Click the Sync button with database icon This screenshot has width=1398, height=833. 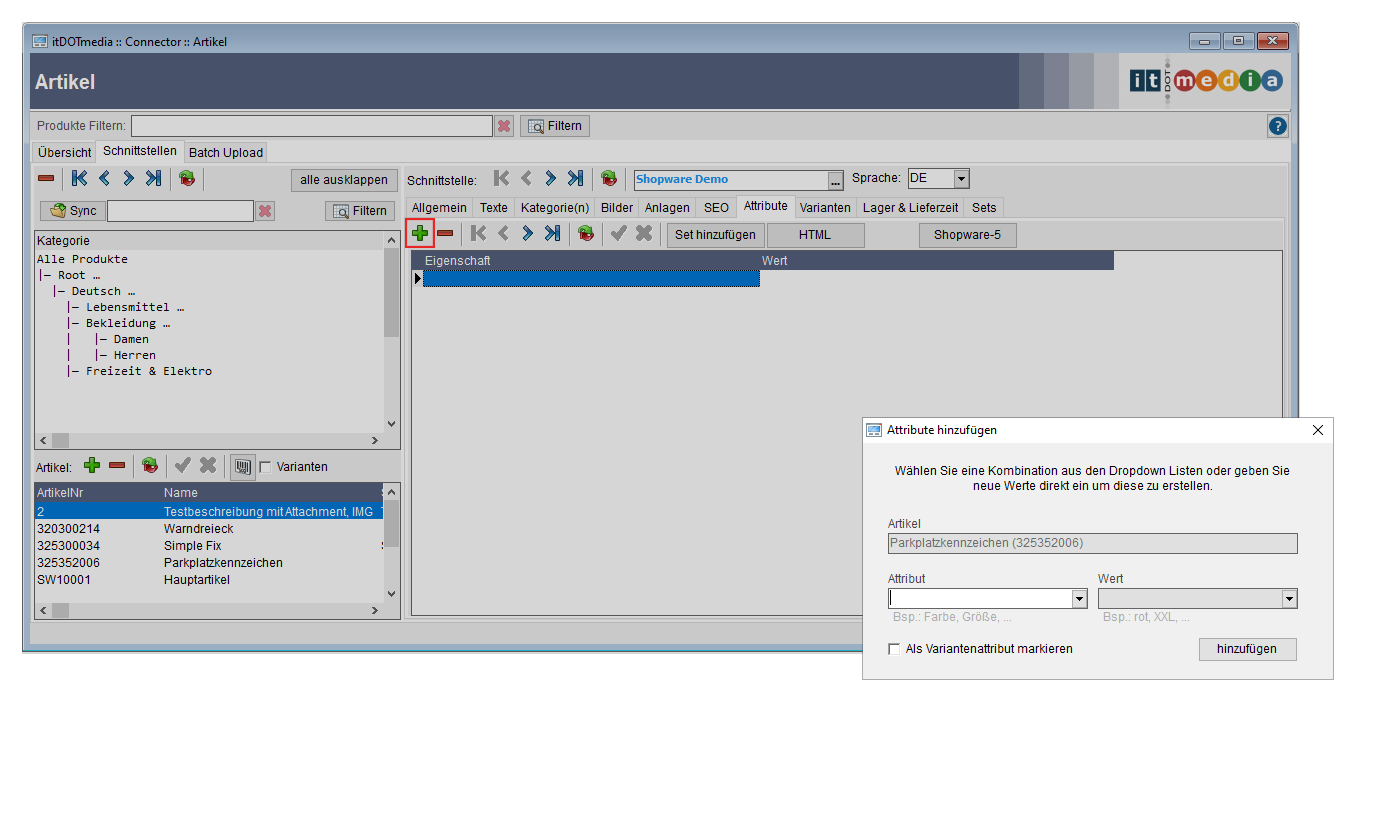(x=72, y=211)
